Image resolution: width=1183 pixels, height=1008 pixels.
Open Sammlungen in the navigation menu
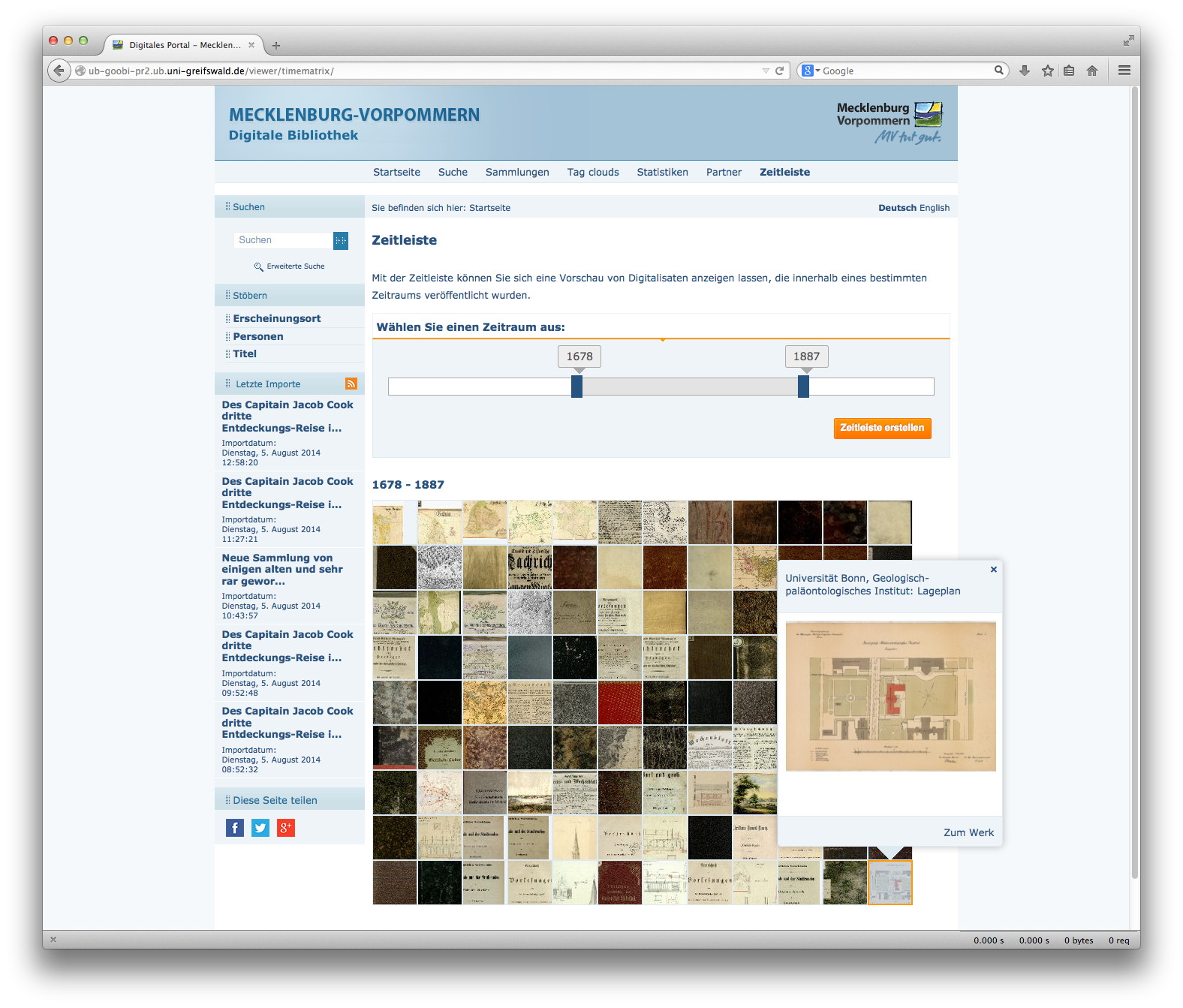click(517, 172)
